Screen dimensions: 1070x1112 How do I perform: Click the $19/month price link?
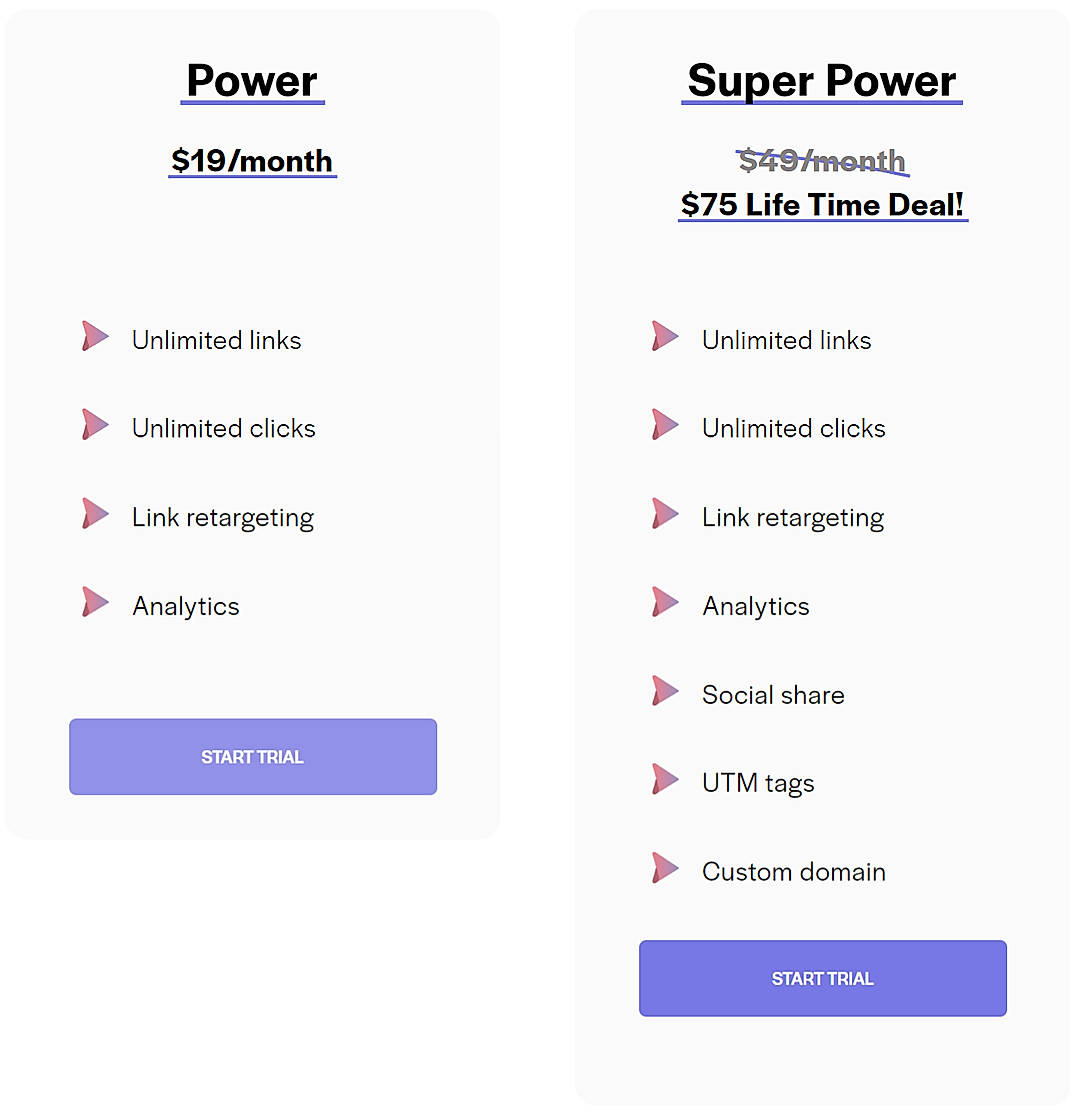tap(252, 161)
